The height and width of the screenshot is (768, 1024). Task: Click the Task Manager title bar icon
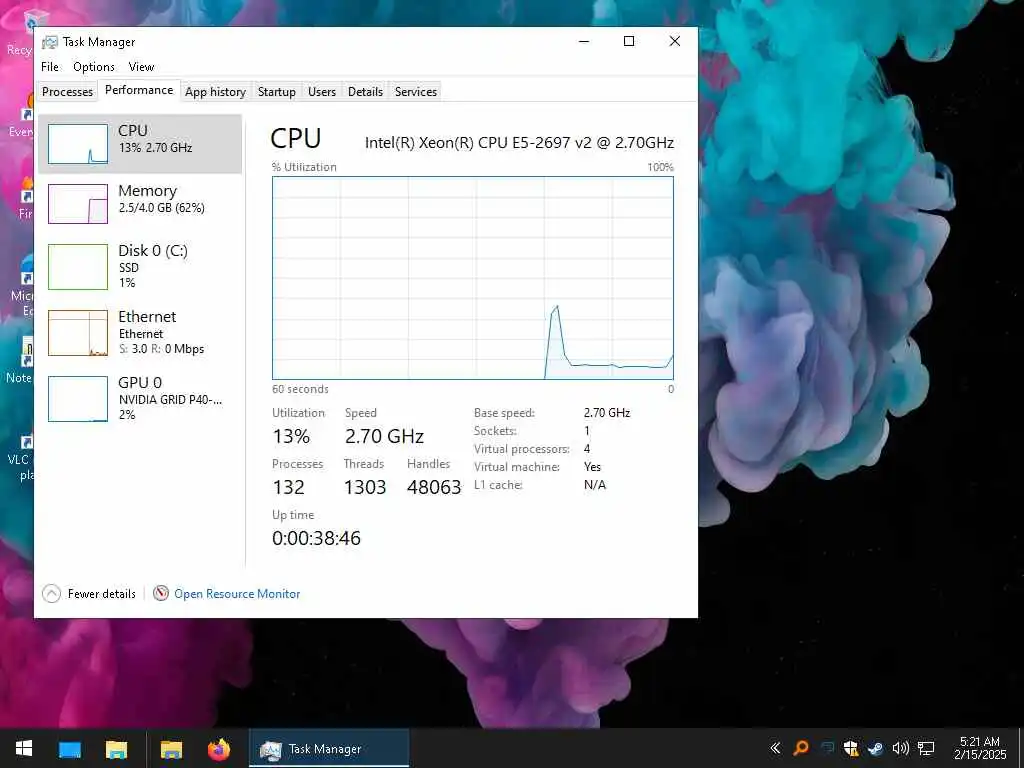50,42
